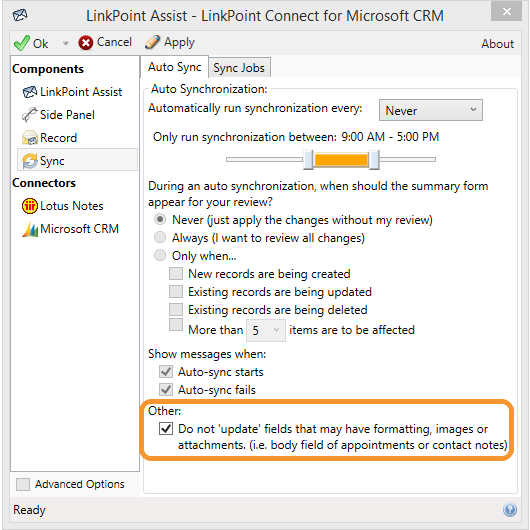
Task: Click the red Cancel icon
Action: click(x=86, y=43)
